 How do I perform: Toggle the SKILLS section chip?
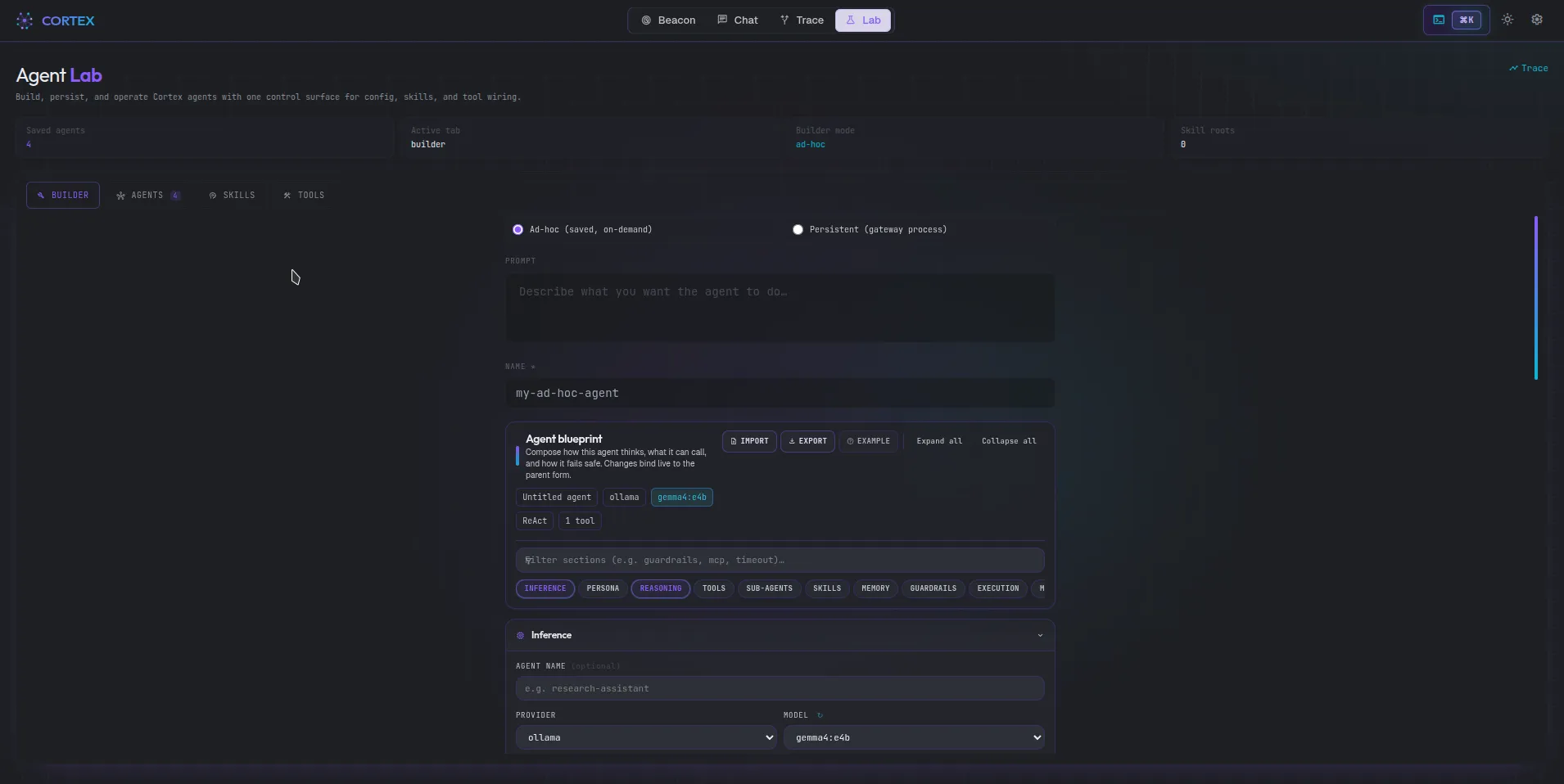pos(827,588)
